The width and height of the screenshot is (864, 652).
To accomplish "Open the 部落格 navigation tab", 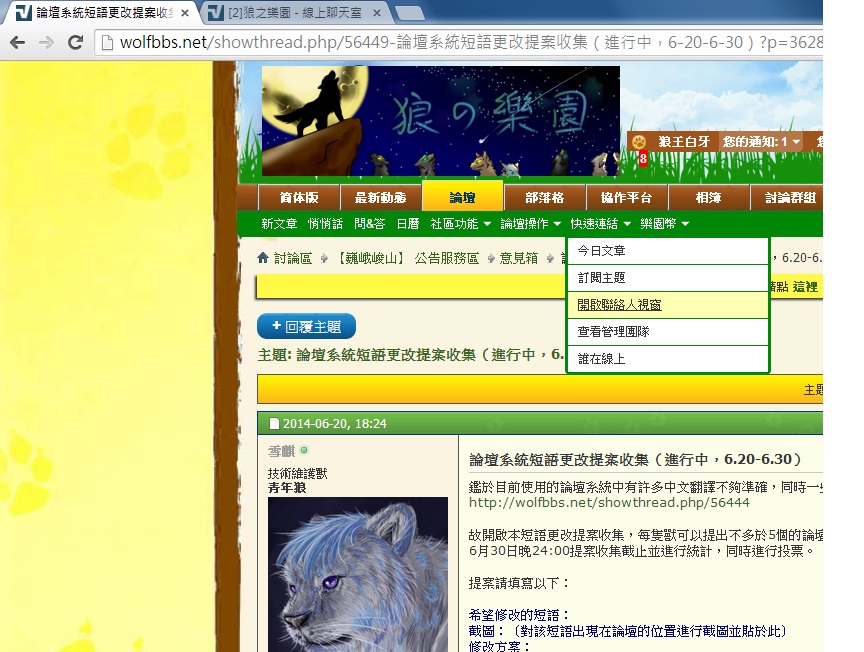I will pyautogui.click(x=544, y=197).
